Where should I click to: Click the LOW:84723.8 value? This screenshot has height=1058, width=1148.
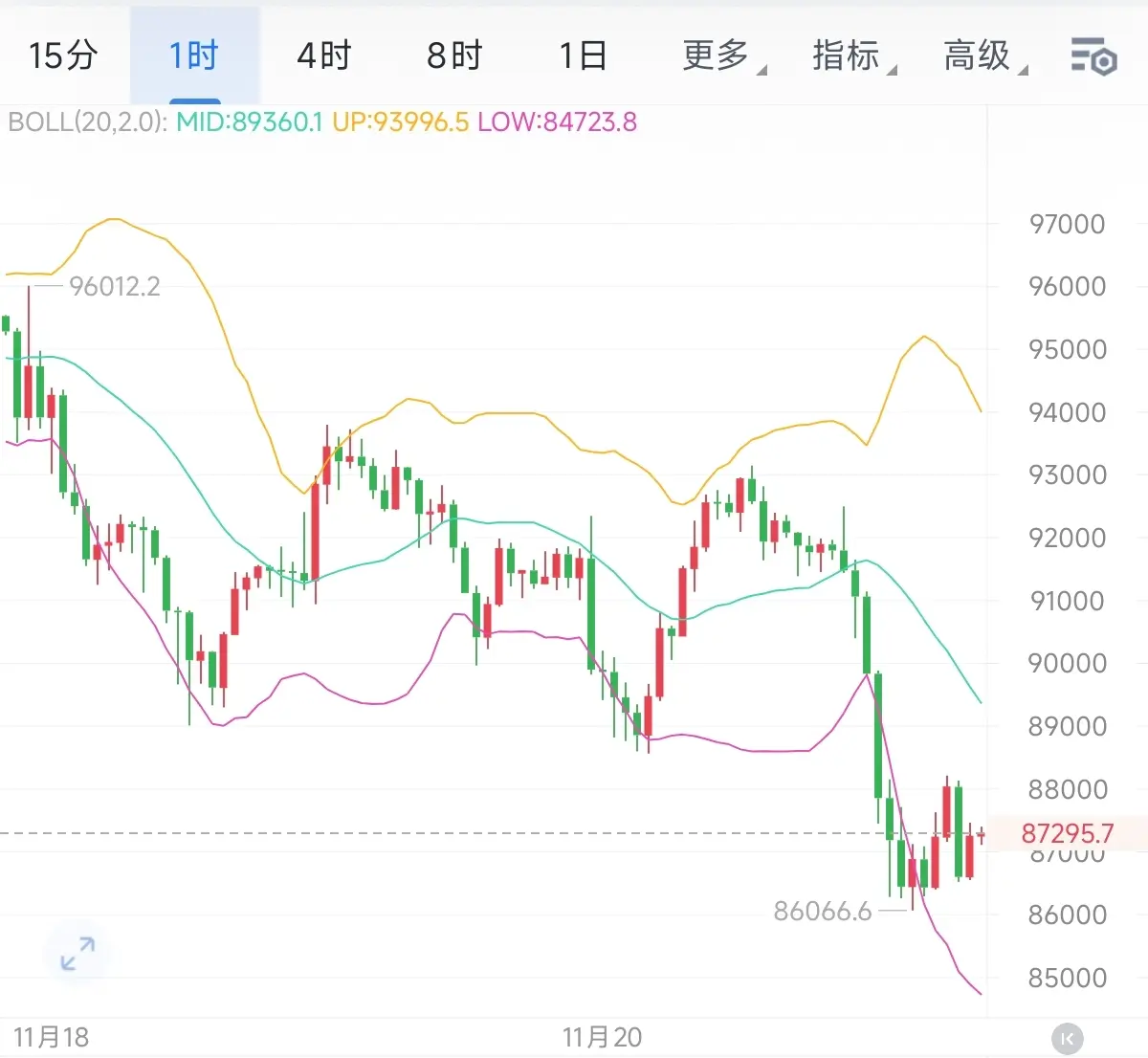[557, 122]
